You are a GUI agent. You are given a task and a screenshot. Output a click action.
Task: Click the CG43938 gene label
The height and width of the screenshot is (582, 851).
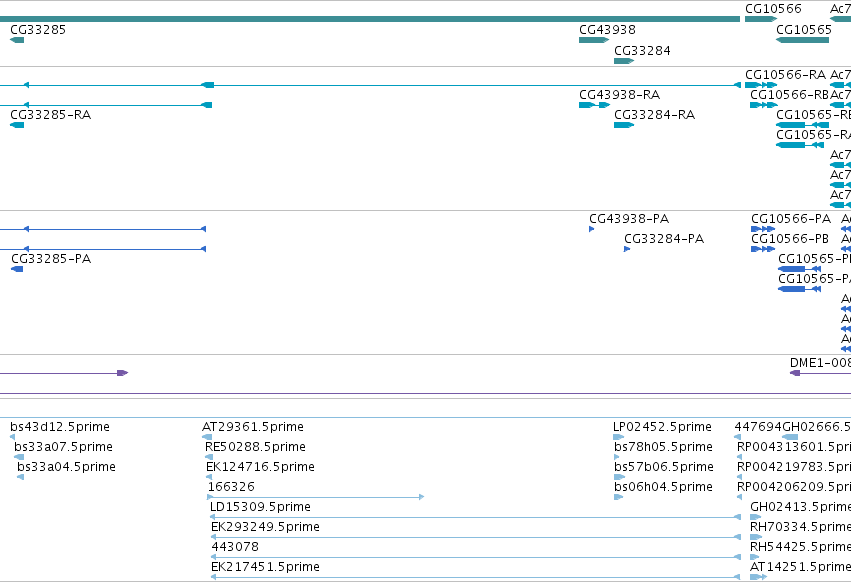pos(607,30)
